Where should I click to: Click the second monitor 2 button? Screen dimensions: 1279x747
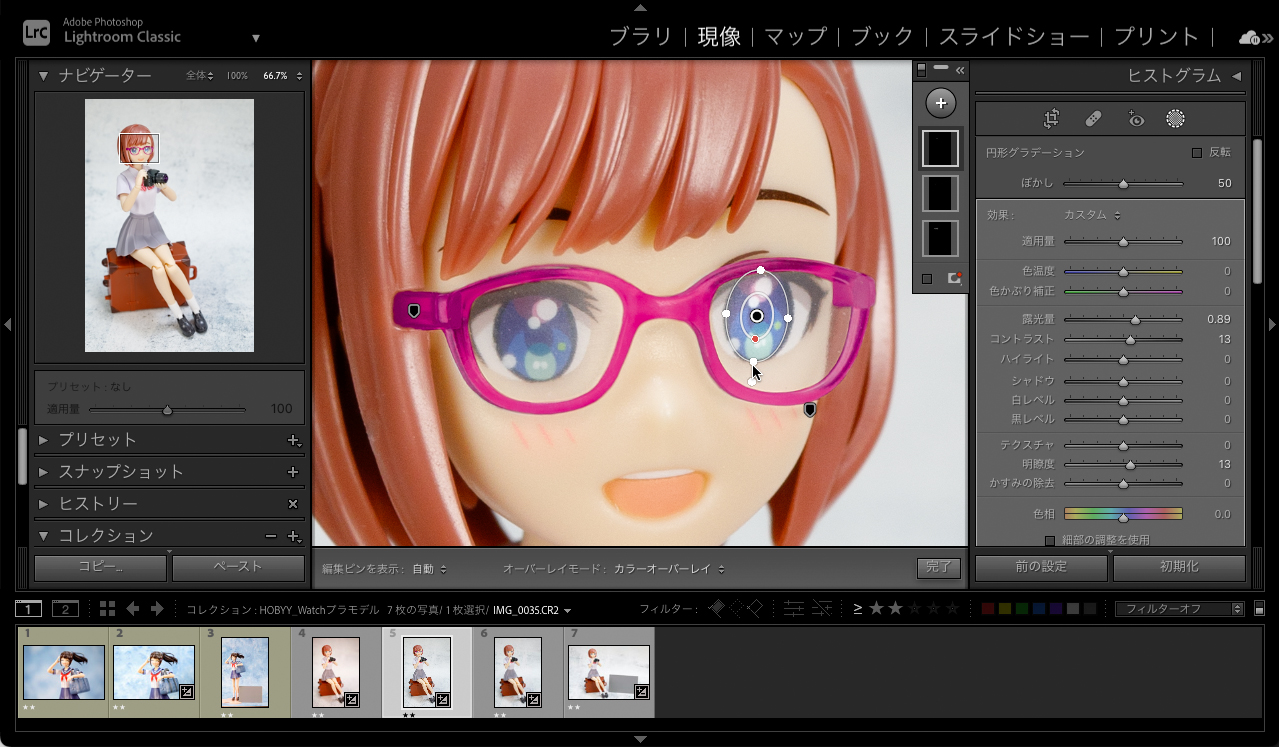(65, 609)
